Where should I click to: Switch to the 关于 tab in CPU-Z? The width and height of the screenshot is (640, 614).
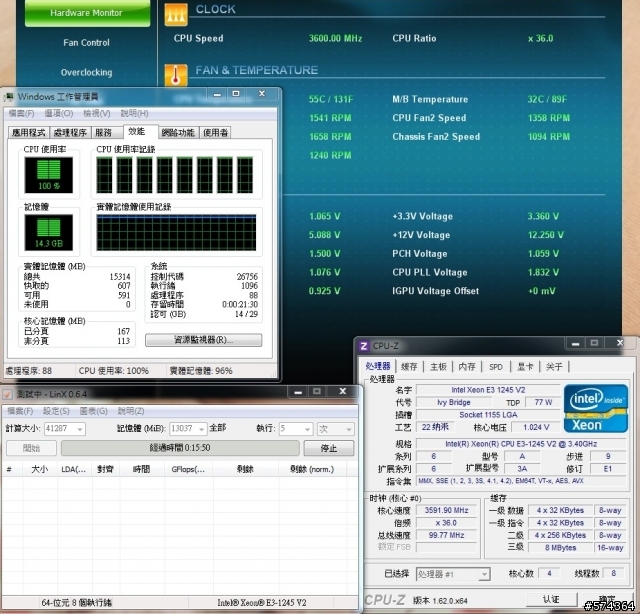point(554,367)
